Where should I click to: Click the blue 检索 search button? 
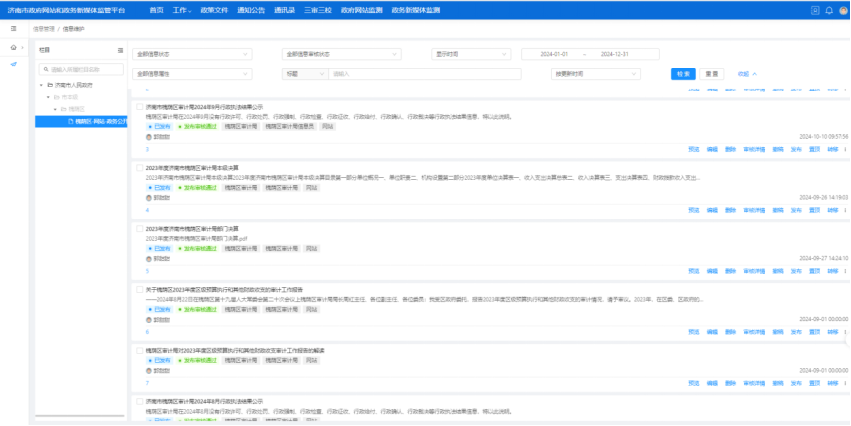[683, 73]
